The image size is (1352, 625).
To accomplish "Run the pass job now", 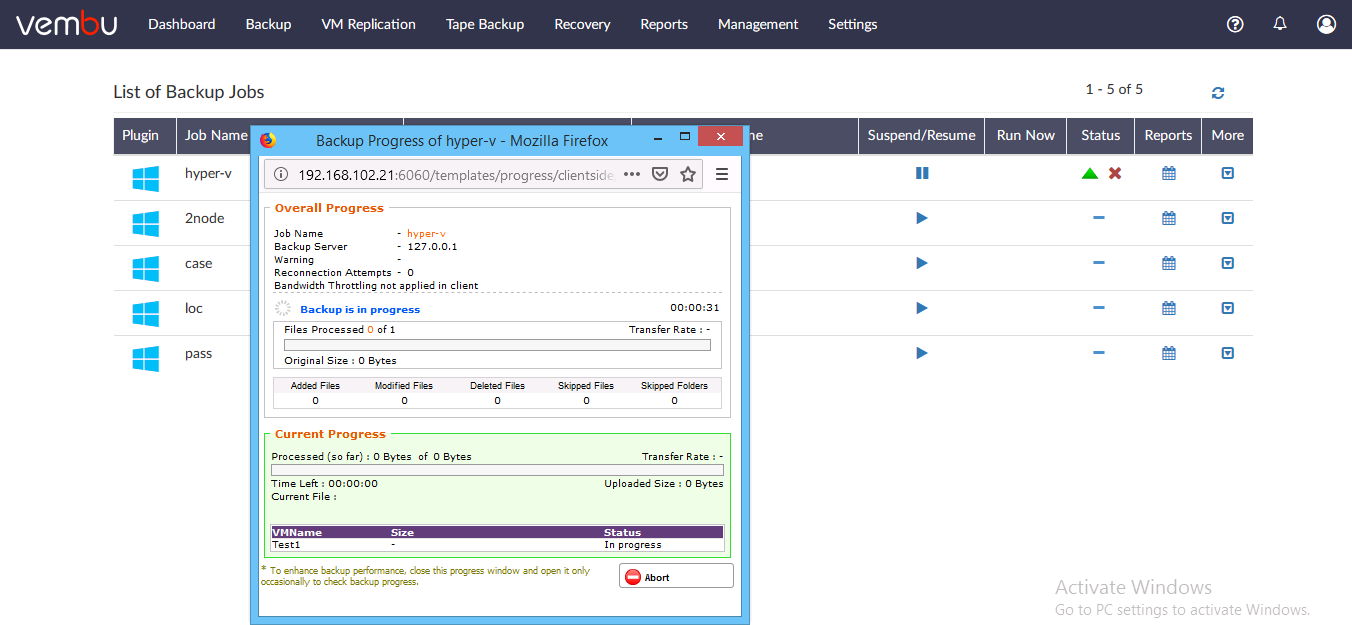I will pos(922,353).
